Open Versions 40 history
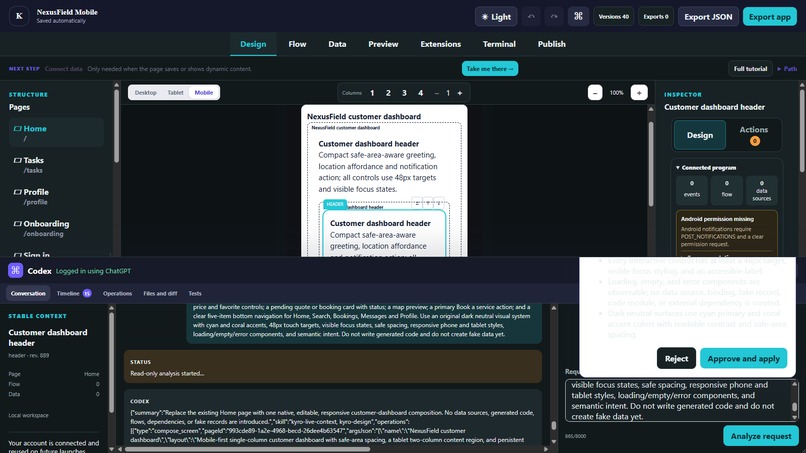806x453 pixels. pyautogui.click(x=613, y=16)
